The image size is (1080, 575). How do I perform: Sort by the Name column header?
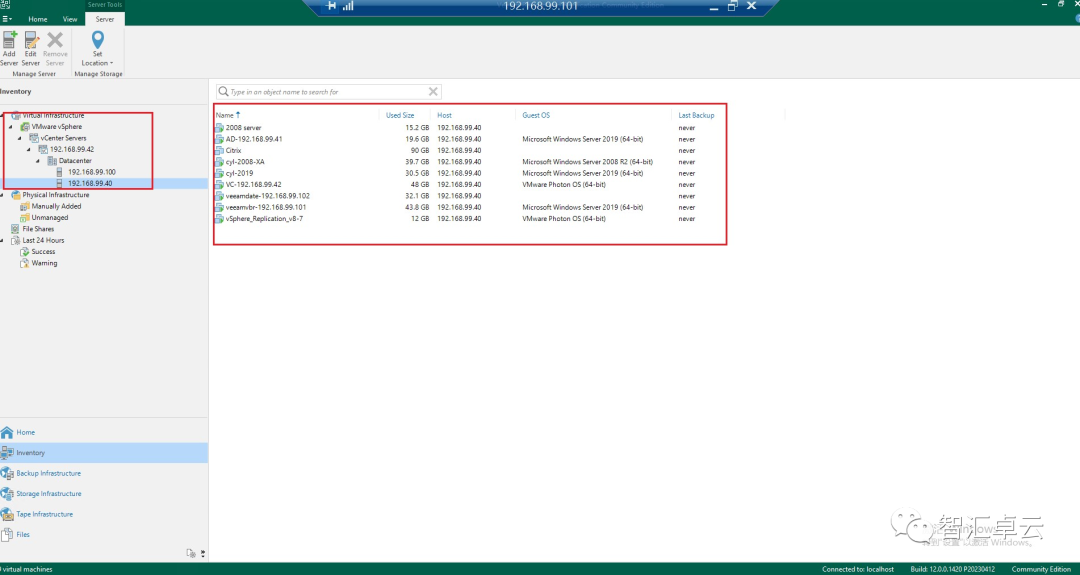(225, 115)
